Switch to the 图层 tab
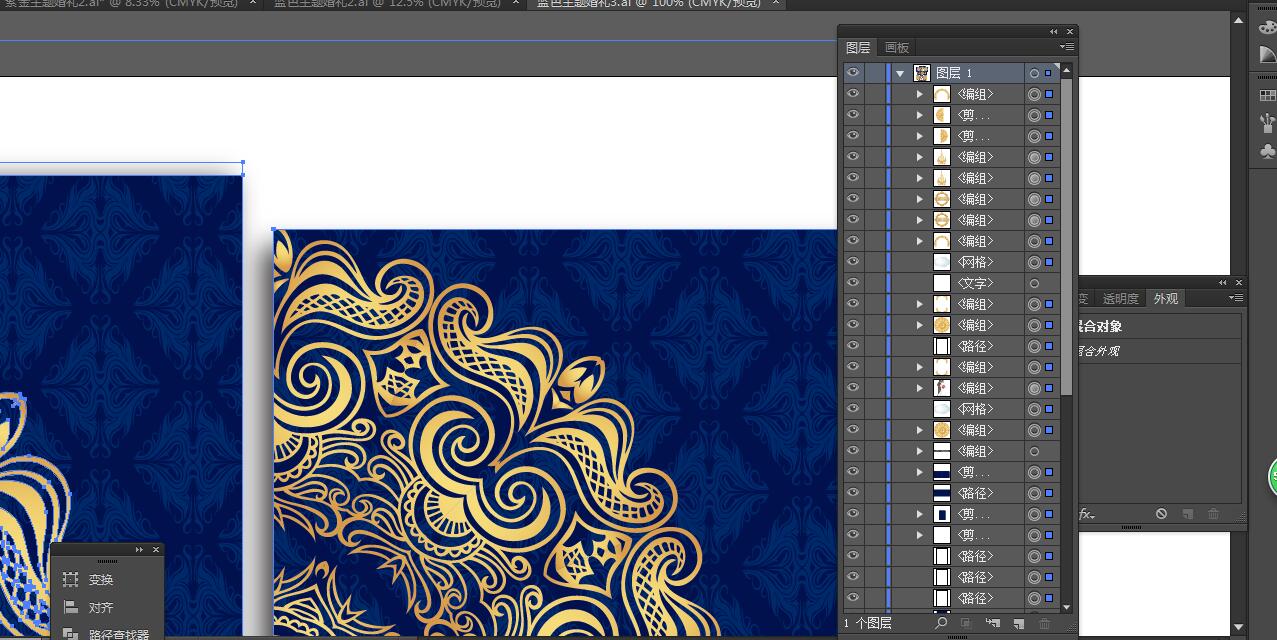The height and width of the screenshot is (640, 1277). (858, 48)
